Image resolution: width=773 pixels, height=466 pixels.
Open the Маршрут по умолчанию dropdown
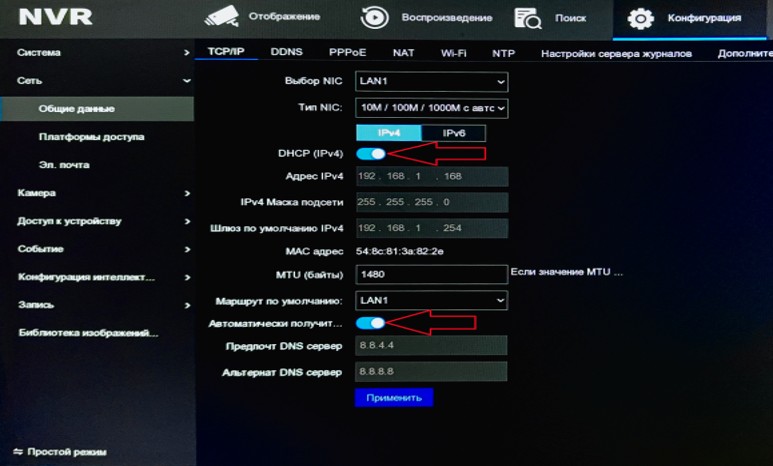click(431, 300)
